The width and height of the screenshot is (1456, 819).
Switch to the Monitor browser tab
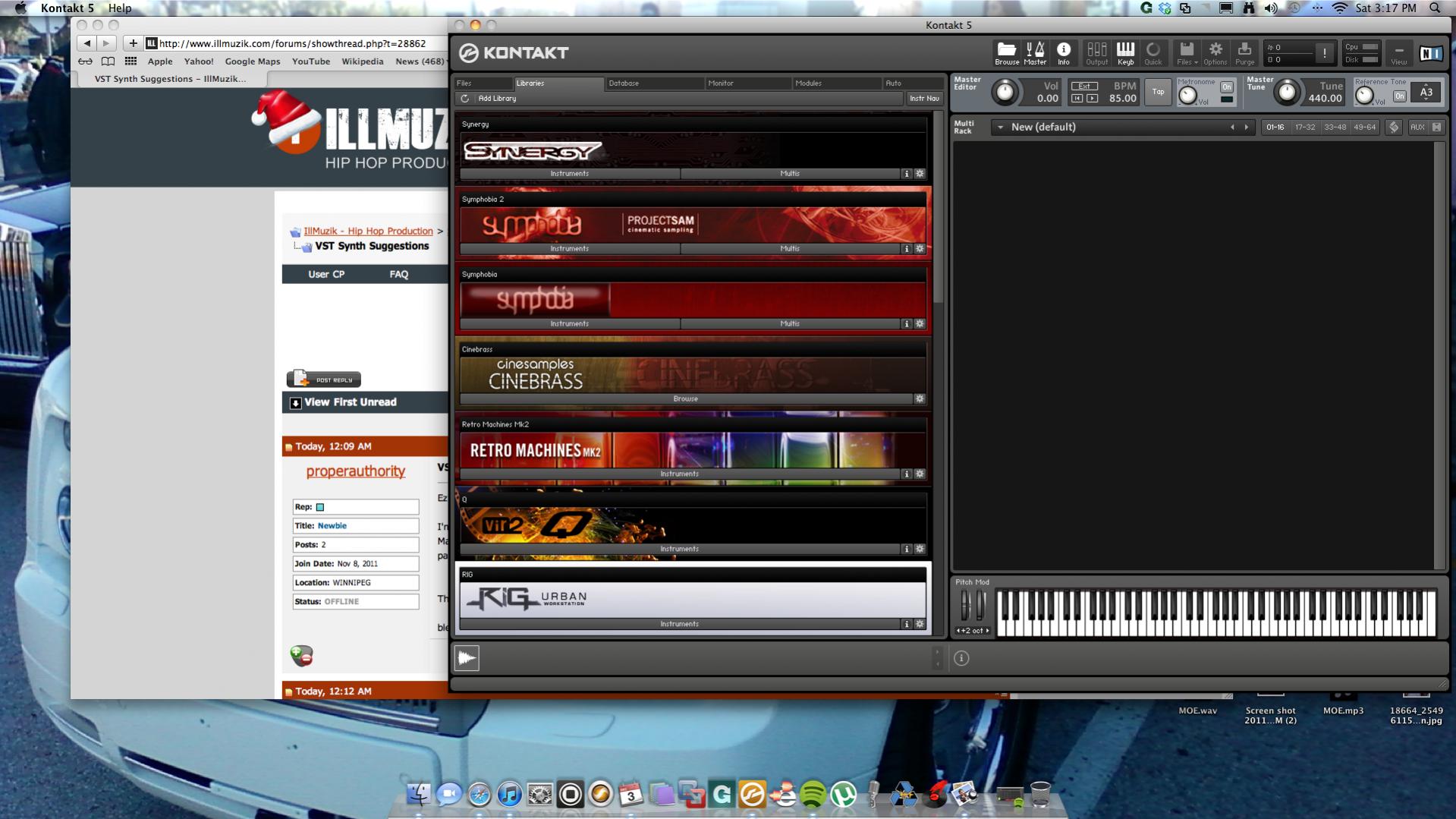pos(747,83)
